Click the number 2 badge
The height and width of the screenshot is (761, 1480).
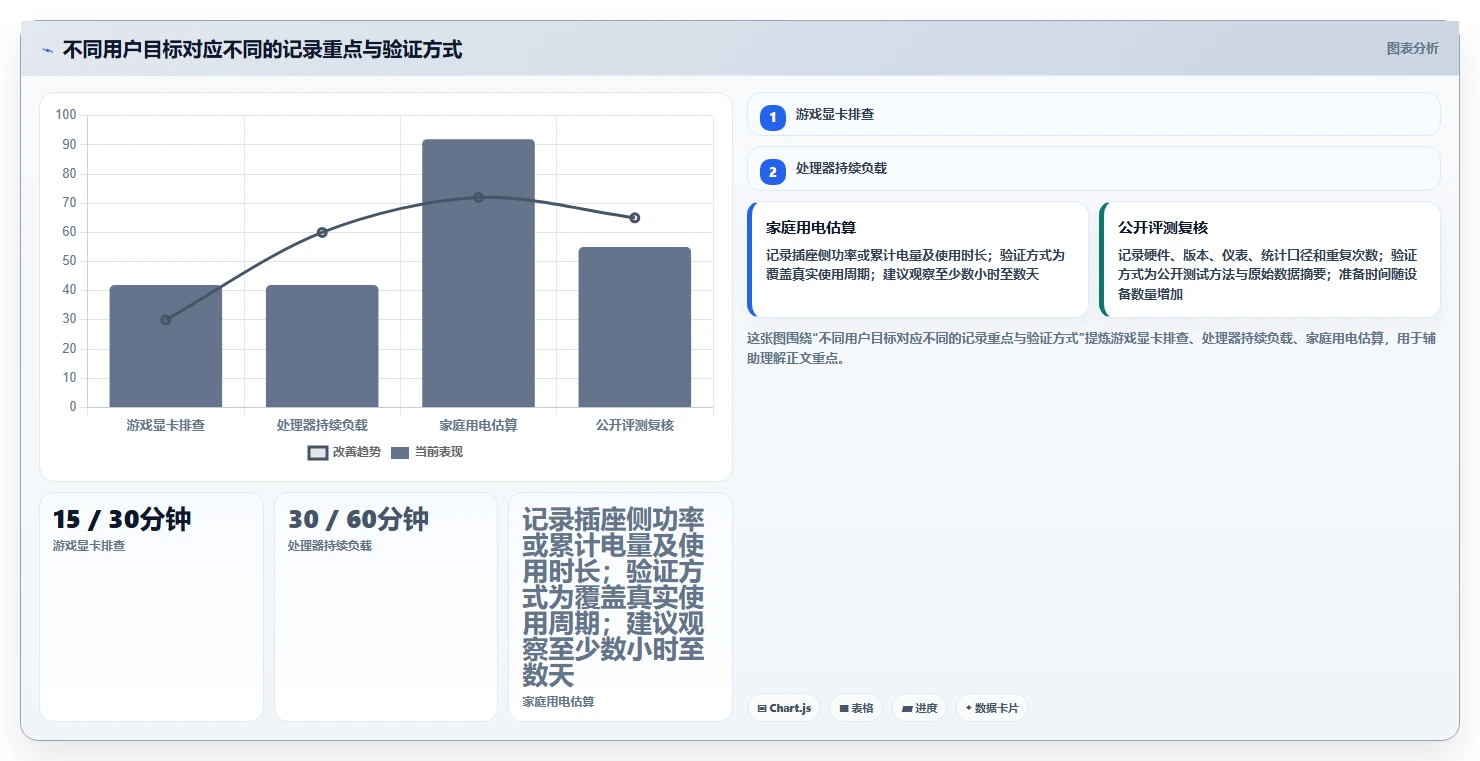point(772,171)
